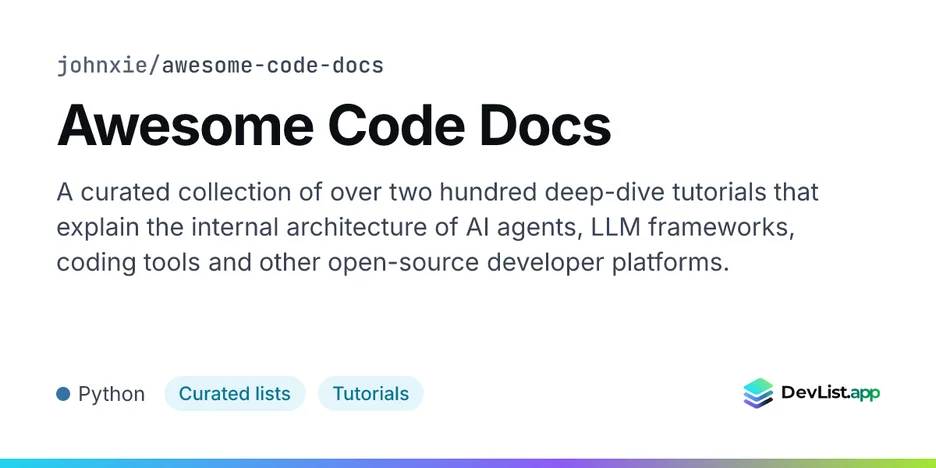This screenshot has width=936, height=468.
Task: Select the Curated lists tag
Action: (x=235, y=394)
